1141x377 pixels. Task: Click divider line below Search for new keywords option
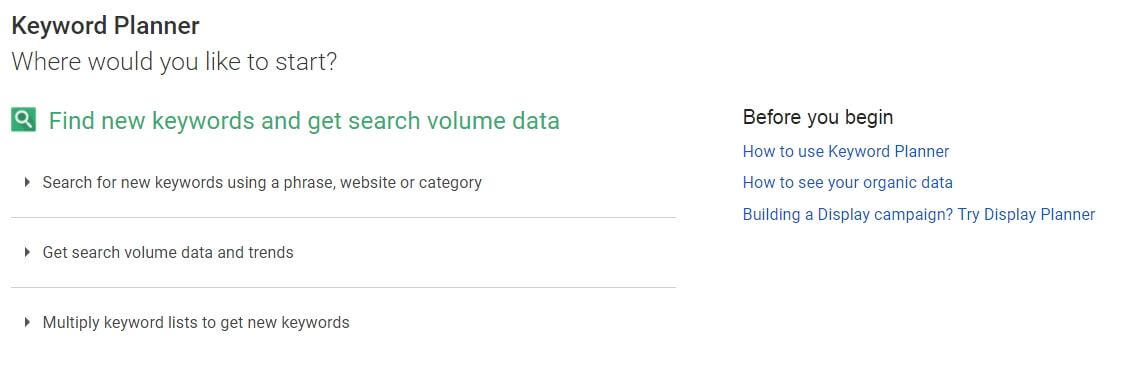point(343,217)
